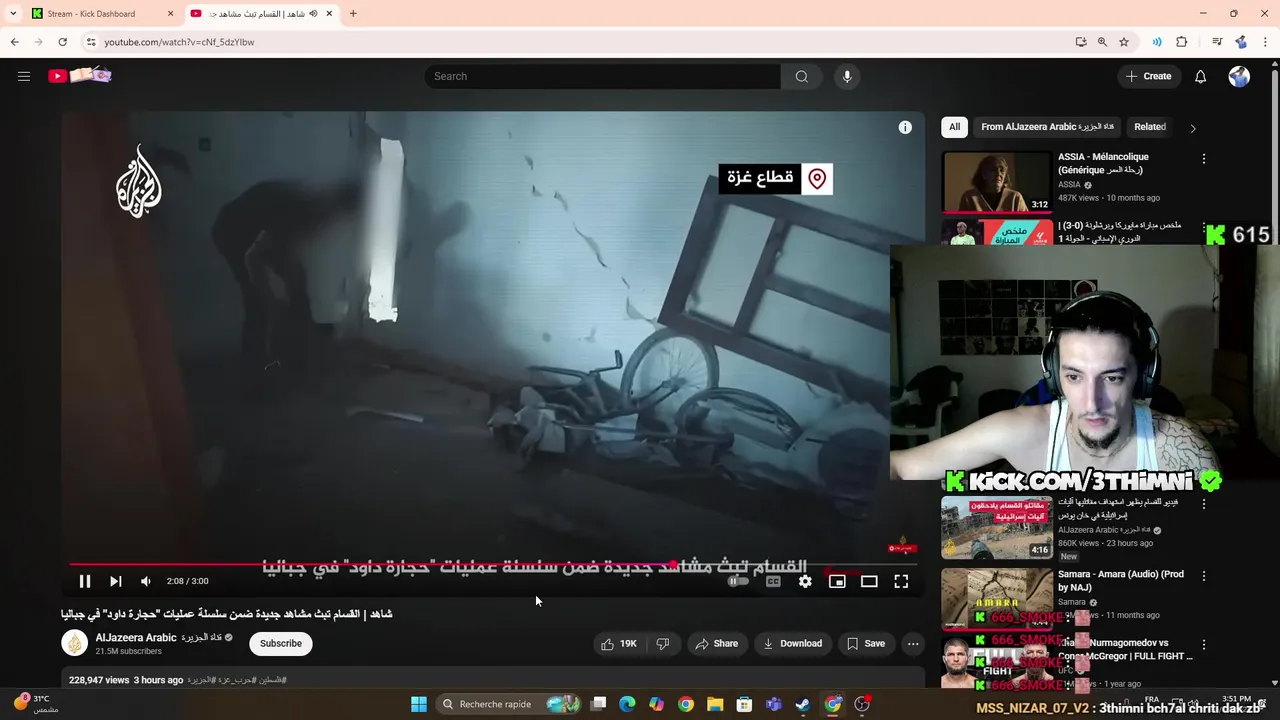Like the video with 19K likes
This screenshot has height=720, width=1280.
619,644
